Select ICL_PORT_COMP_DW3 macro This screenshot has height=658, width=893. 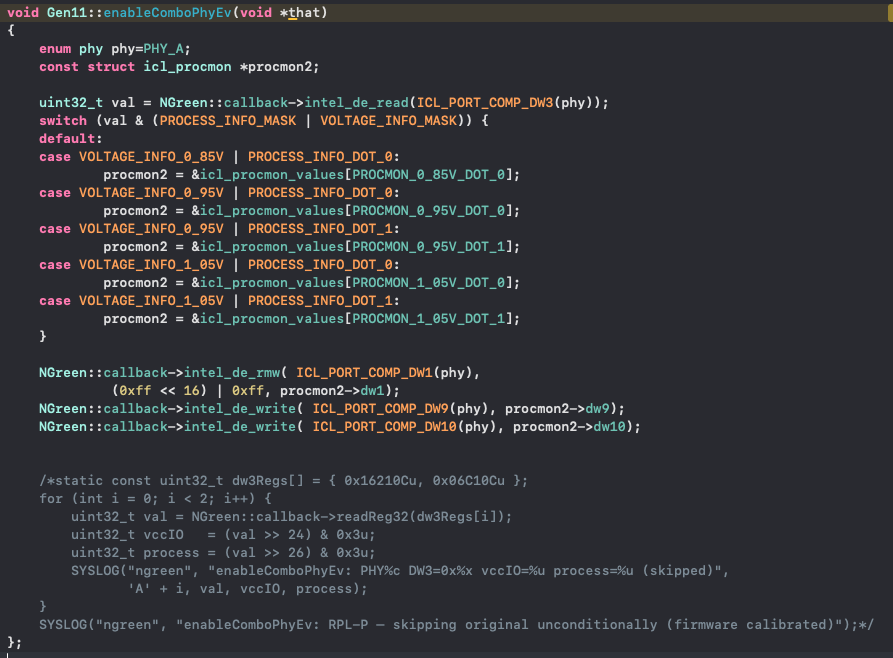coord(485,103)
